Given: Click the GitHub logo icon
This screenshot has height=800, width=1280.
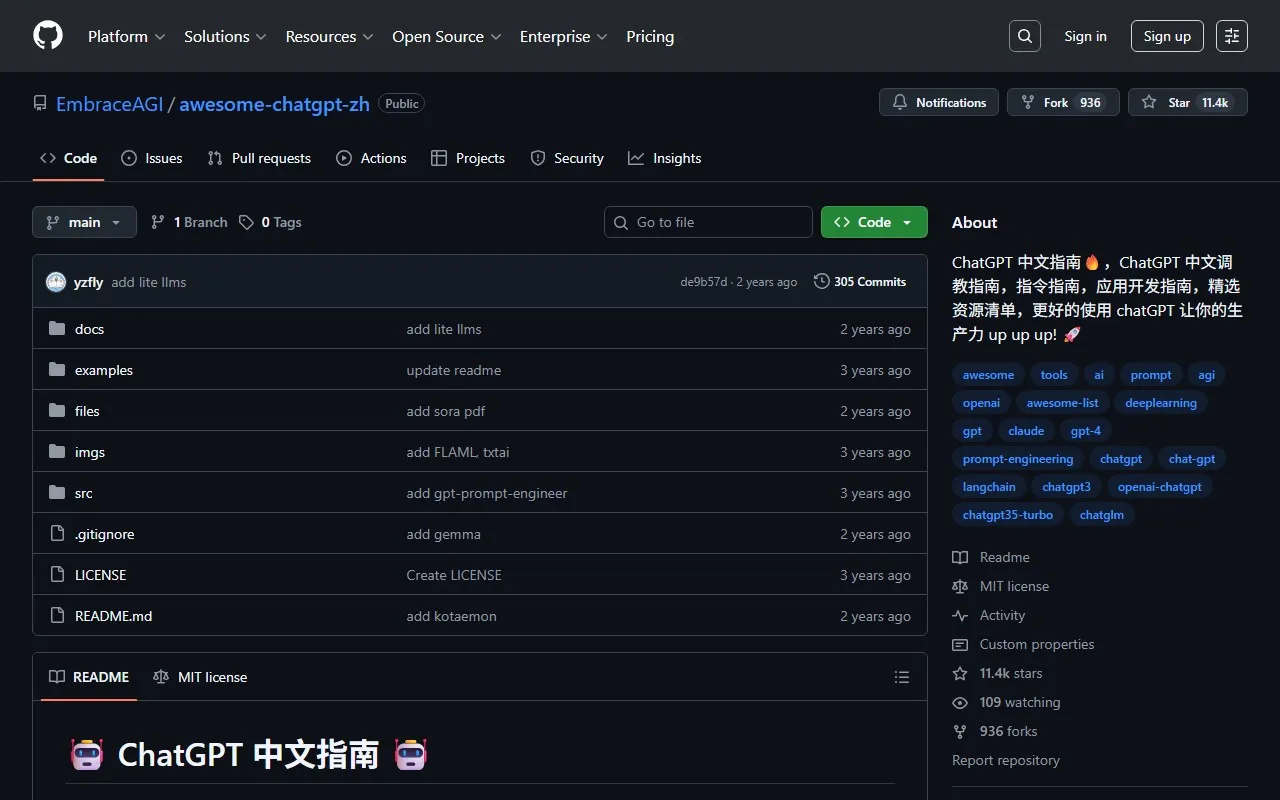Looking at the screenshot, I should [x=48, y=36].
